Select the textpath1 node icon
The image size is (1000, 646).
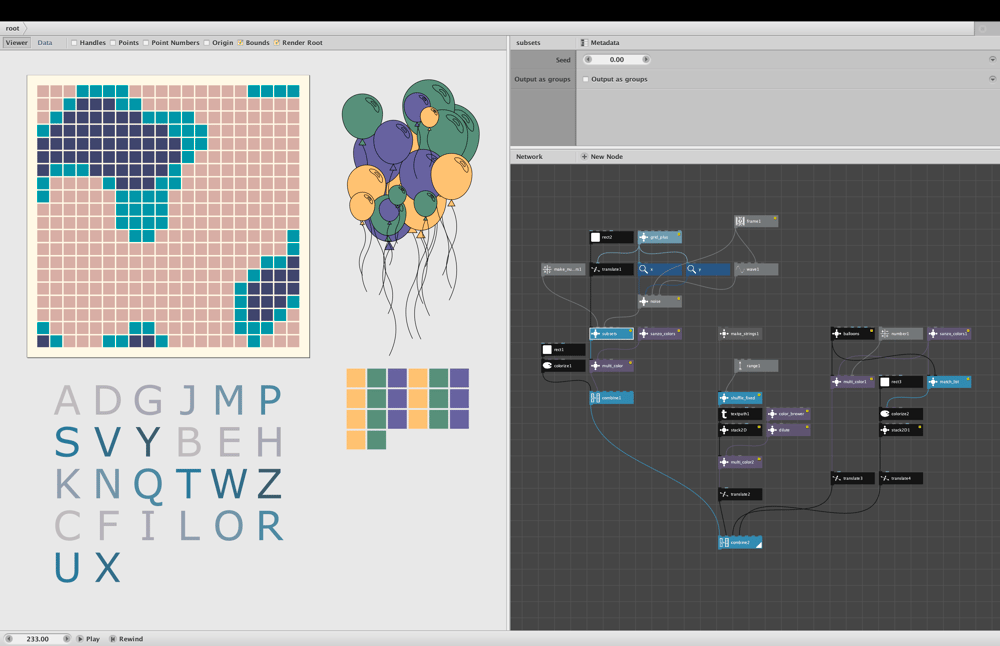724,414
